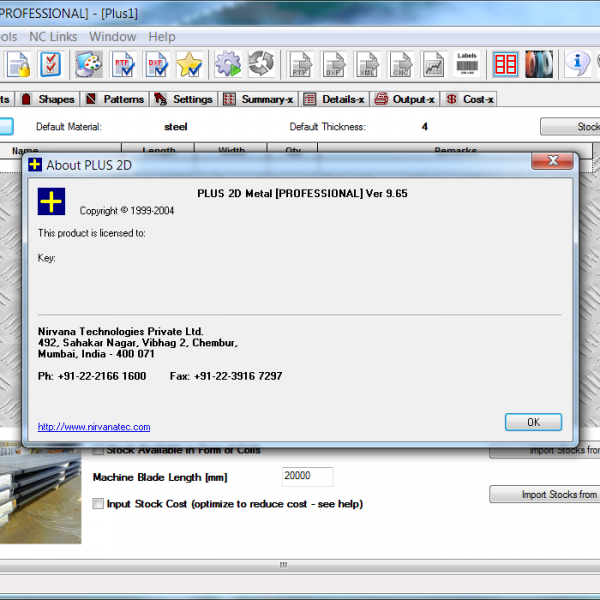This screenshot has width=600, height=600.
Task: Click the gear with play arrow icon
Action: coord(228,65)
